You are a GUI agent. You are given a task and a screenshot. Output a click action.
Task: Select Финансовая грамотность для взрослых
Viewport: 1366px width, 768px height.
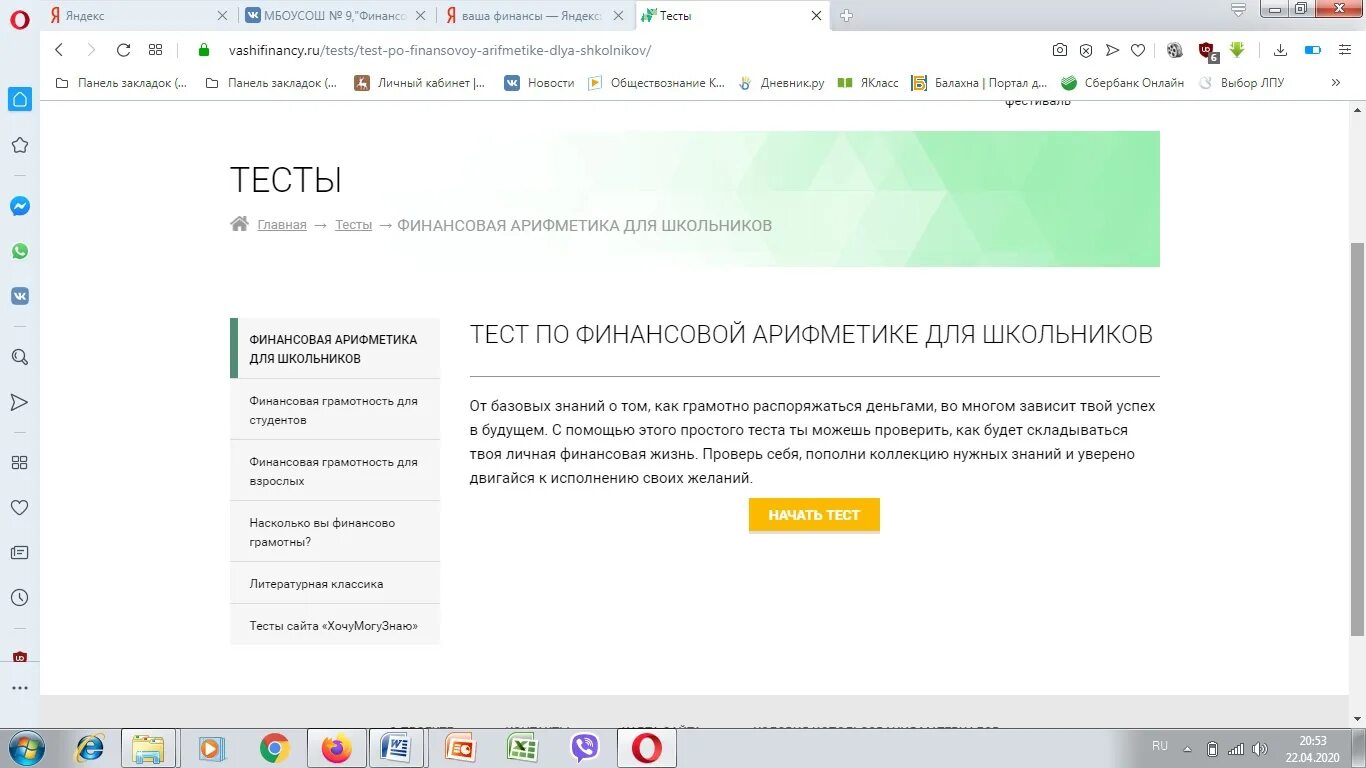click(335, 471)
